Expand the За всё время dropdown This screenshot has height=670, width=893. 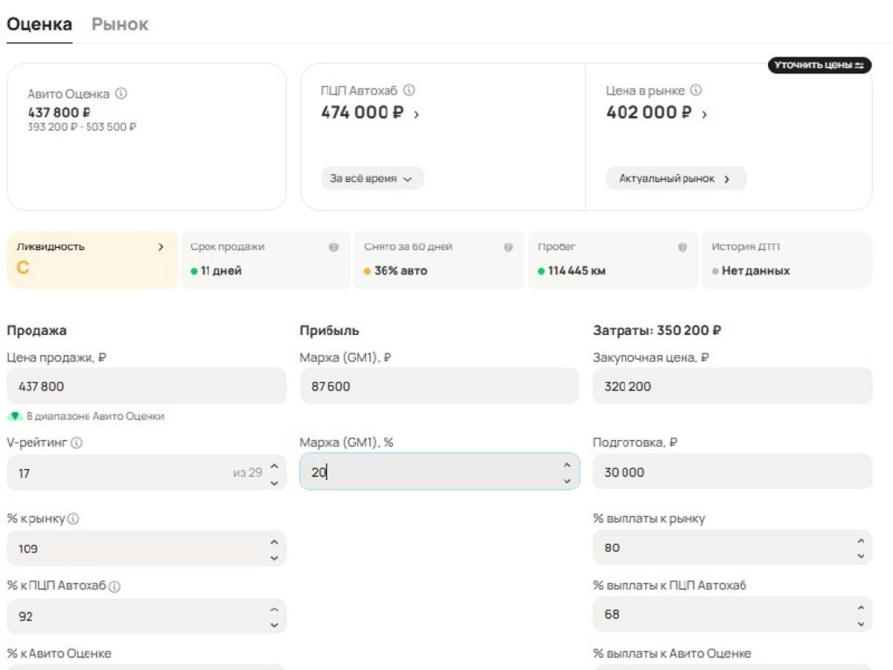(372, 178)
